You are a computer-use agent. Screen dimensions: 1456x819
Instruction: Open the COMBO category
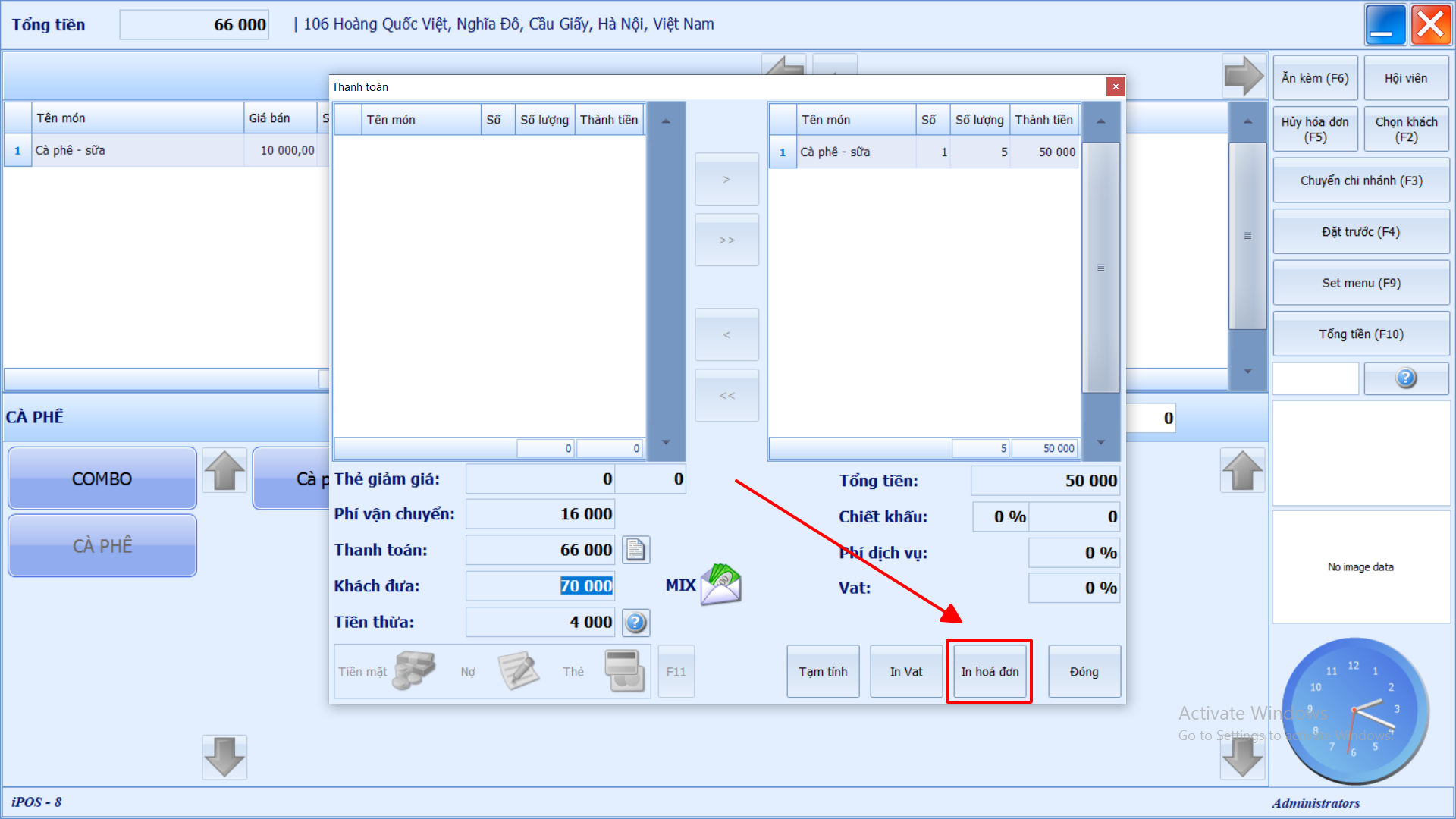pos(102,479)
